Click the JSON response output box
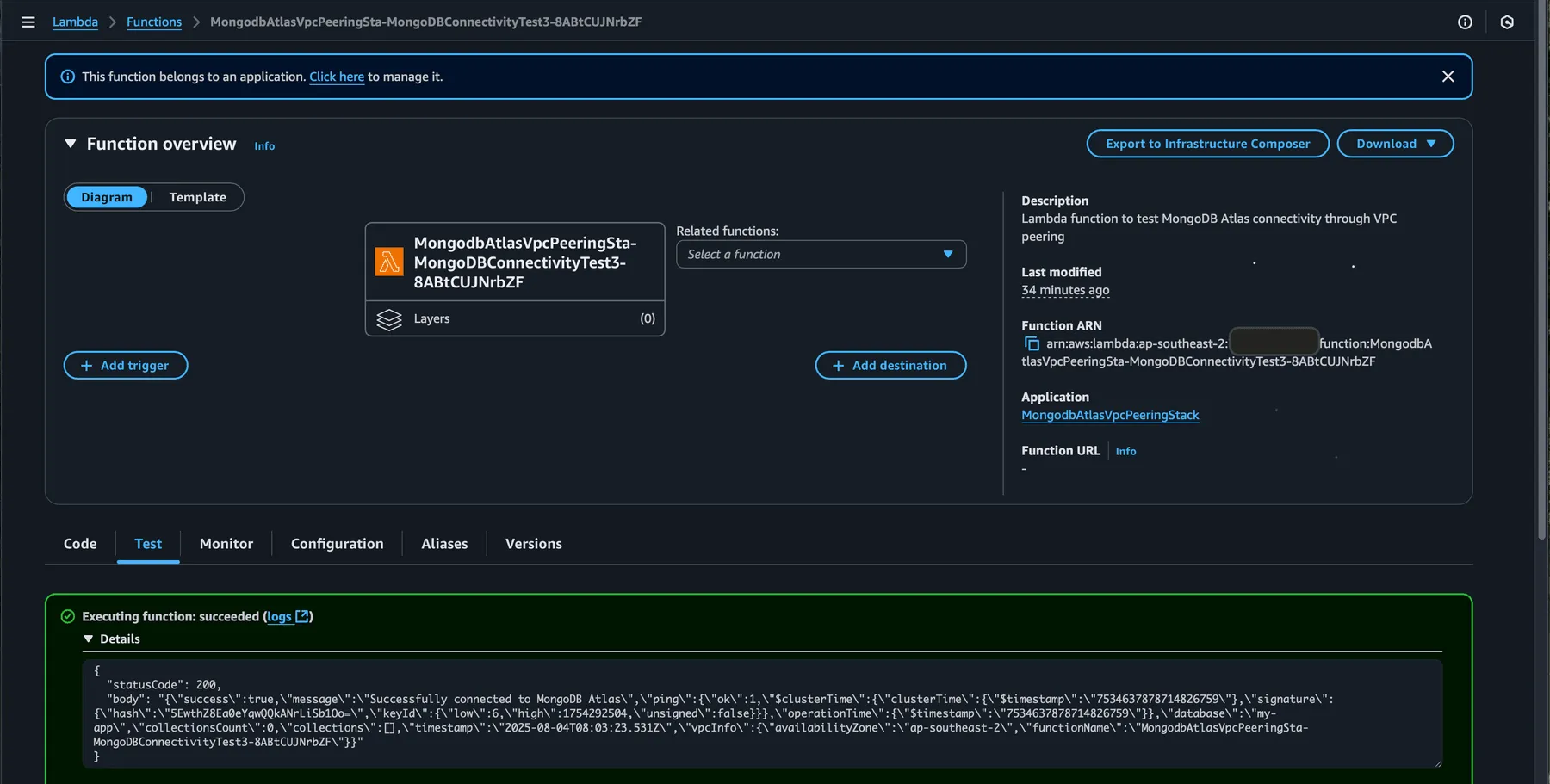Viewport: 1550px width, 784px height. [762, 713]
